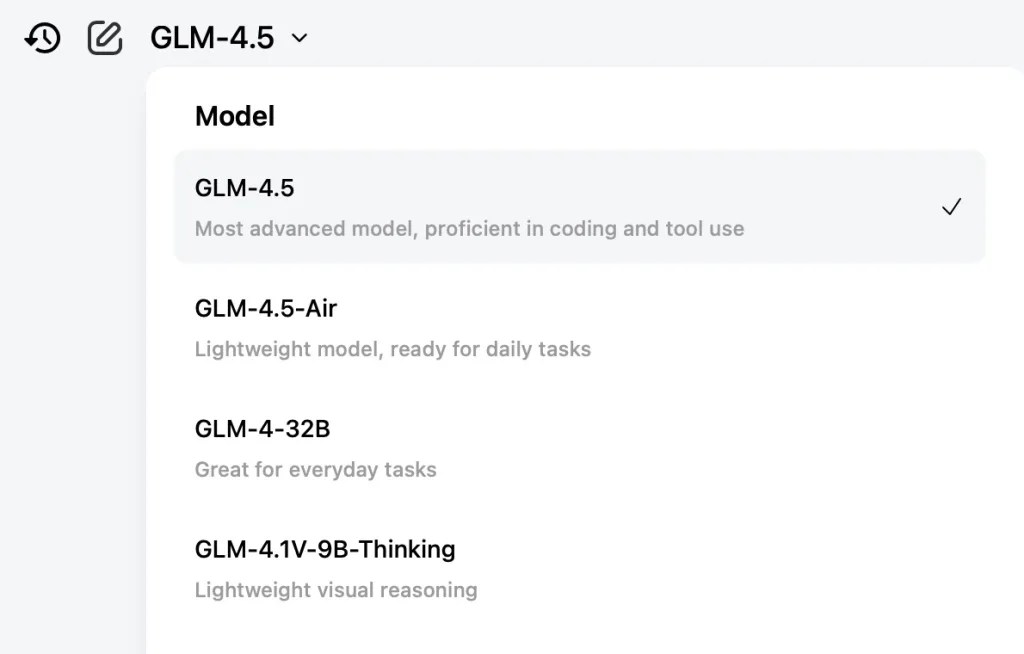The image size is (1024, 654).
Task: Pick the model proficient in coding
Action: click(x=579, y=207)
